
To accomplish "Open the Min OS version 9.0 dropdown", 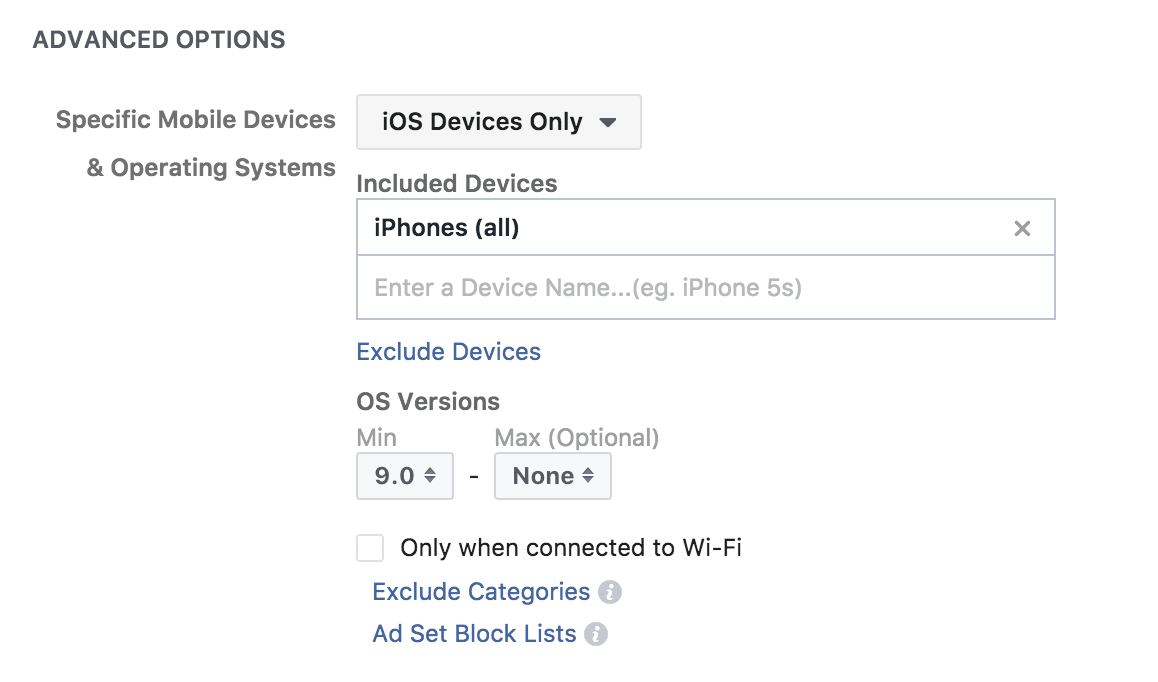I will tap(405, 476).
